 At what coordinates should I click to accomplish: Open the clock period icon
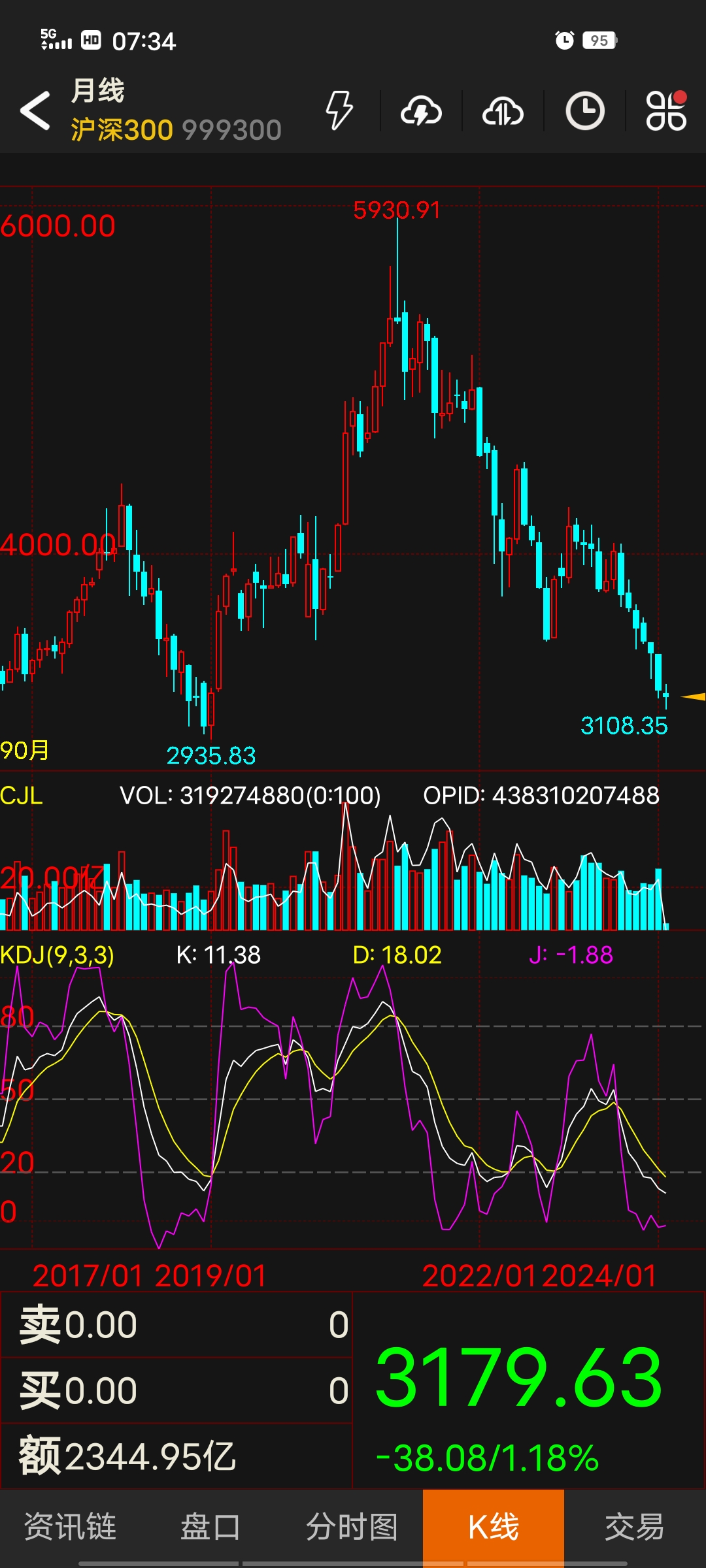pyautogui.click(x=585, y=110)
